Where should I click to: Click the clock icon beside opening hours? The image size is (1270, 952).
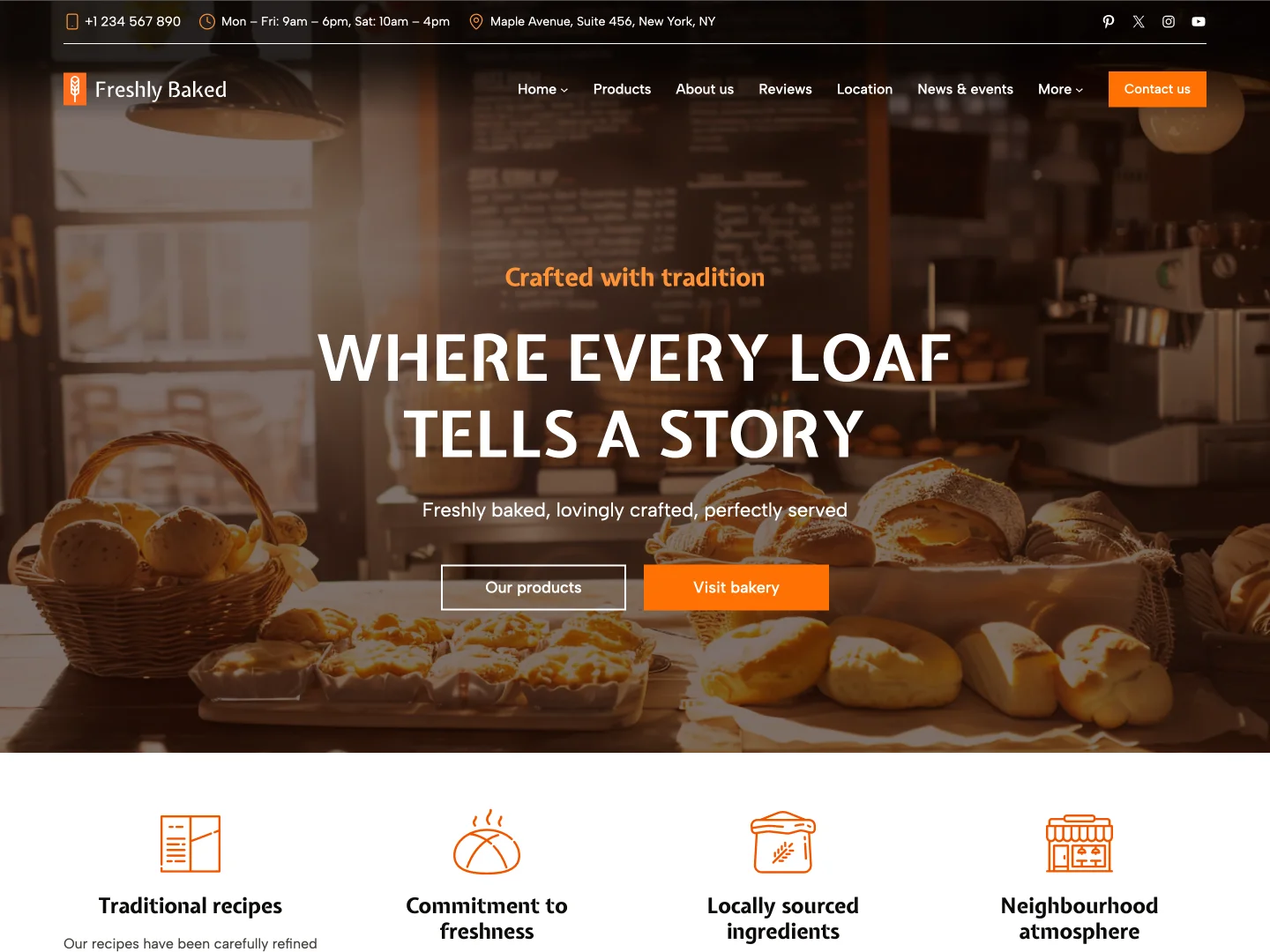(x=207, y=21)
